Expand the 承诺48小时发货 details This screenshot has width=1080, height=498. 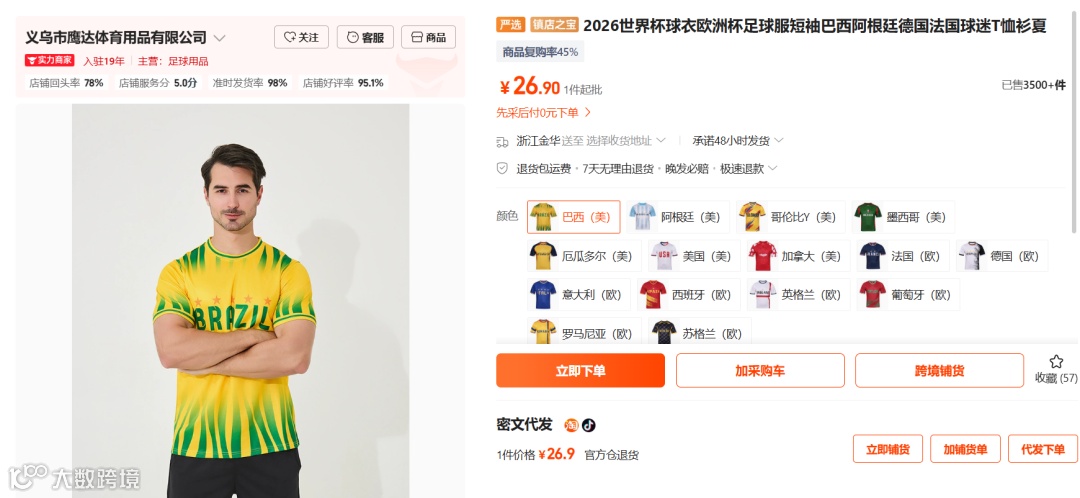click(738, 141)
